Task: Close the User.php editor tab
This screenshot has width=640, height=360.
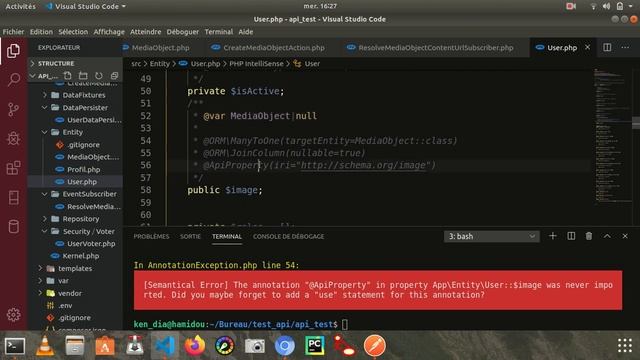Action: [x=587, y=47]
